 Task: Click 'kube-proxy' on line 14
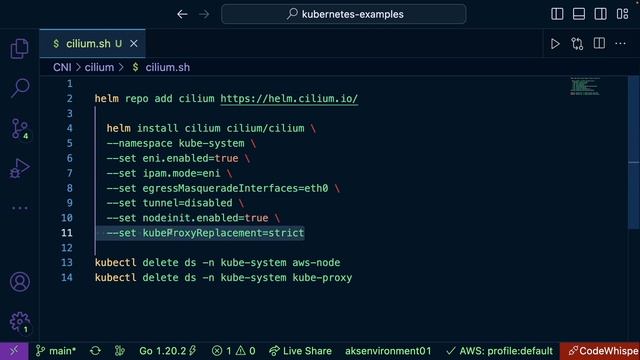click(322, 278)
